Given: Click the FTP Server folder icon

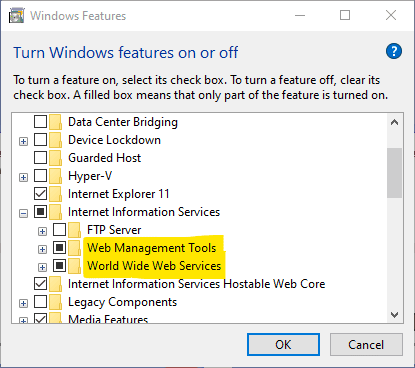Looking at the screenshot, I should (x=75, y=230).
